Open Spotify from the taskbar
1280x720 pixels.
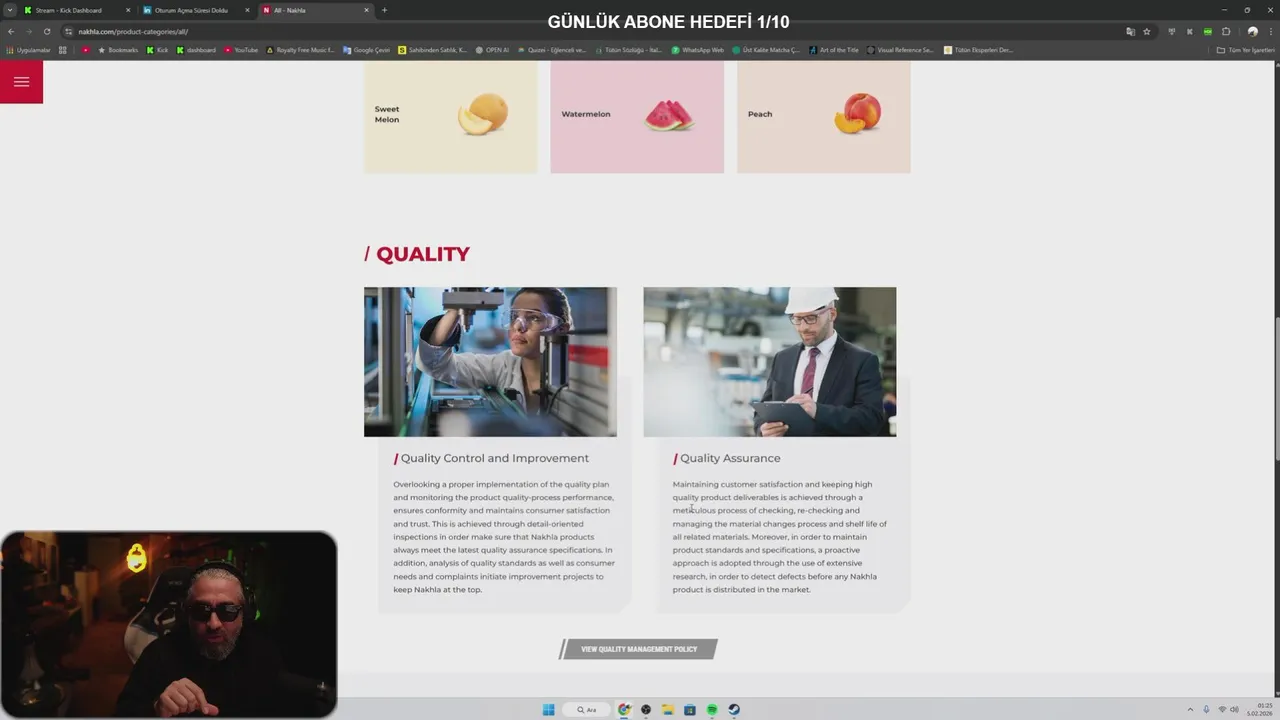(x=712, y=710)
